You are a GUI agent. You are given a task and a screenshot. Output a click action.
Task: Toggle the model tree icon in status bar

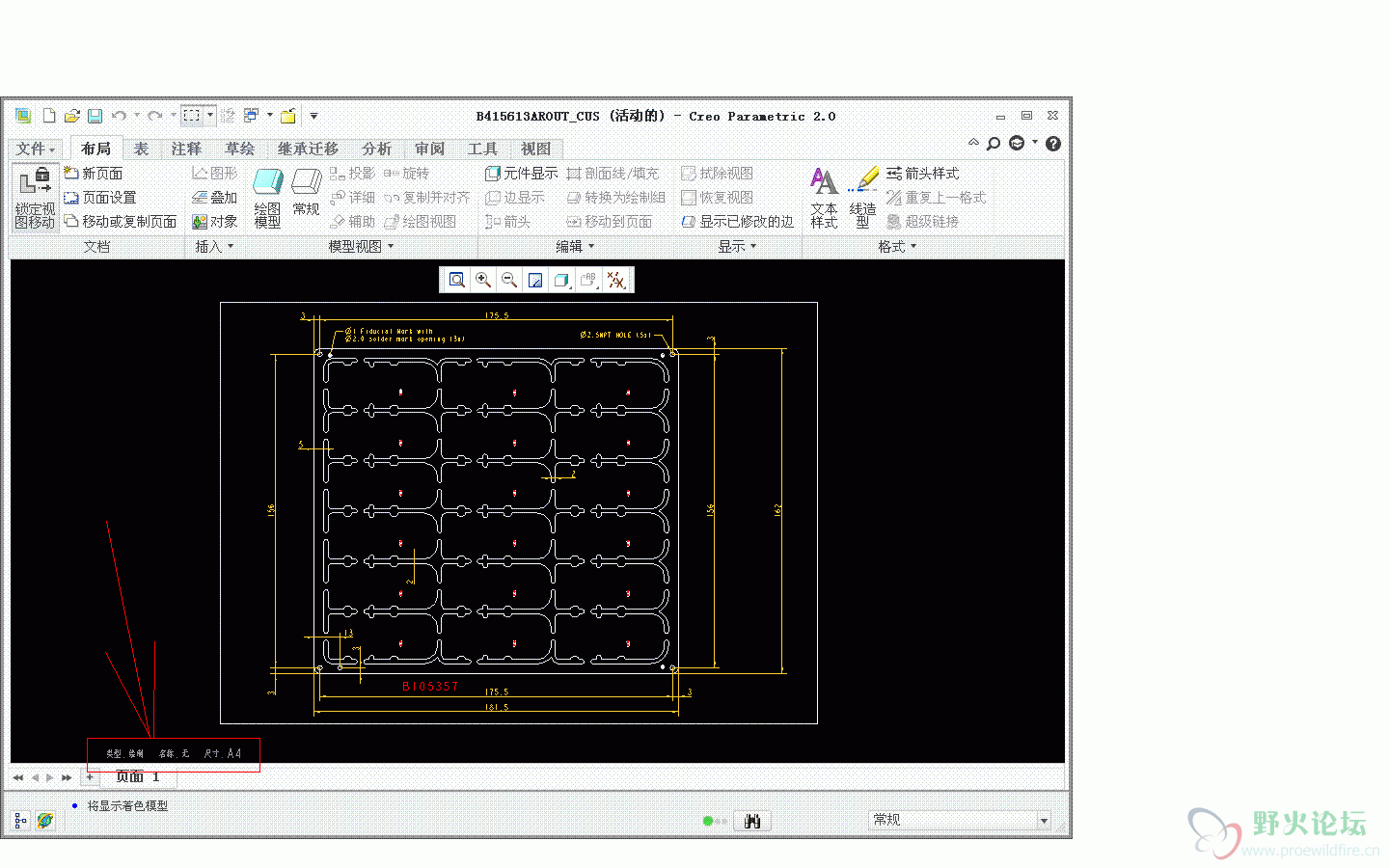coord(20,820)
